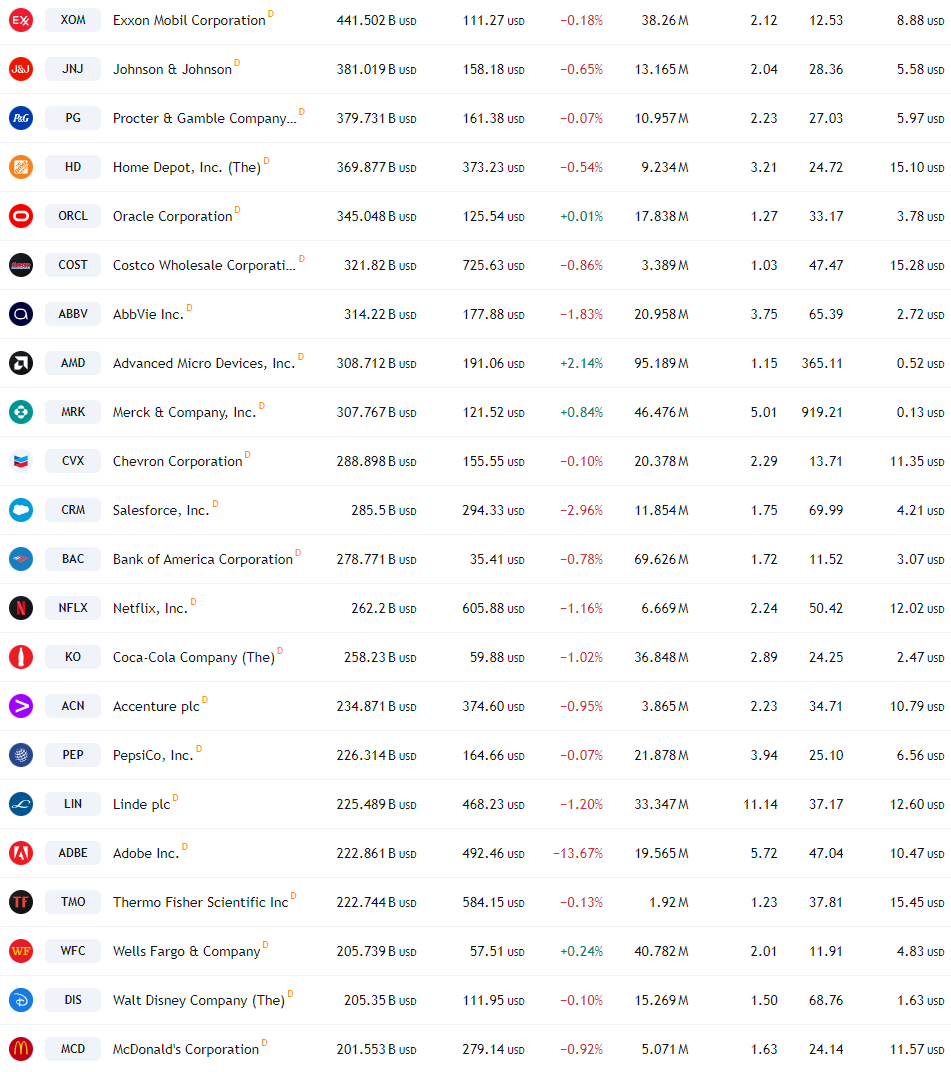Screen dimensions: 951x1072
Task: Click the Accenture logo icon
Action: coord(21,706)
